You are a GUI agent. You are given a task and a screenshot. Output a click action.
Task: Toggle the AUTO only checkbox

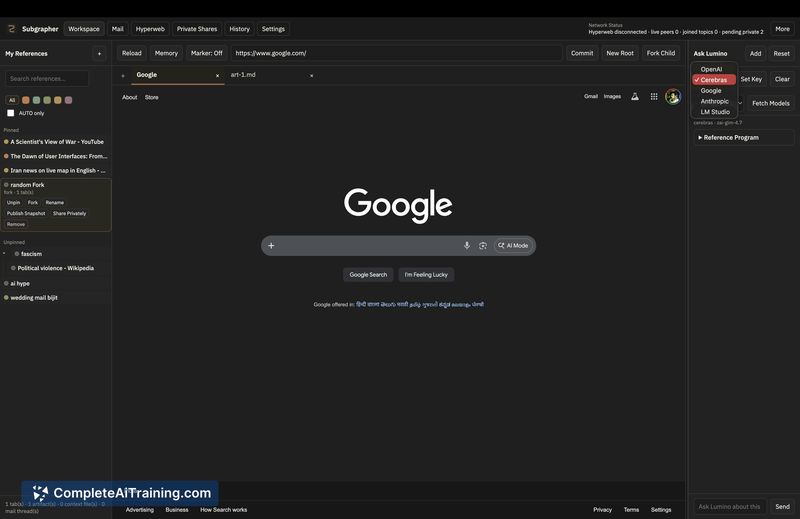coord(11,113)
